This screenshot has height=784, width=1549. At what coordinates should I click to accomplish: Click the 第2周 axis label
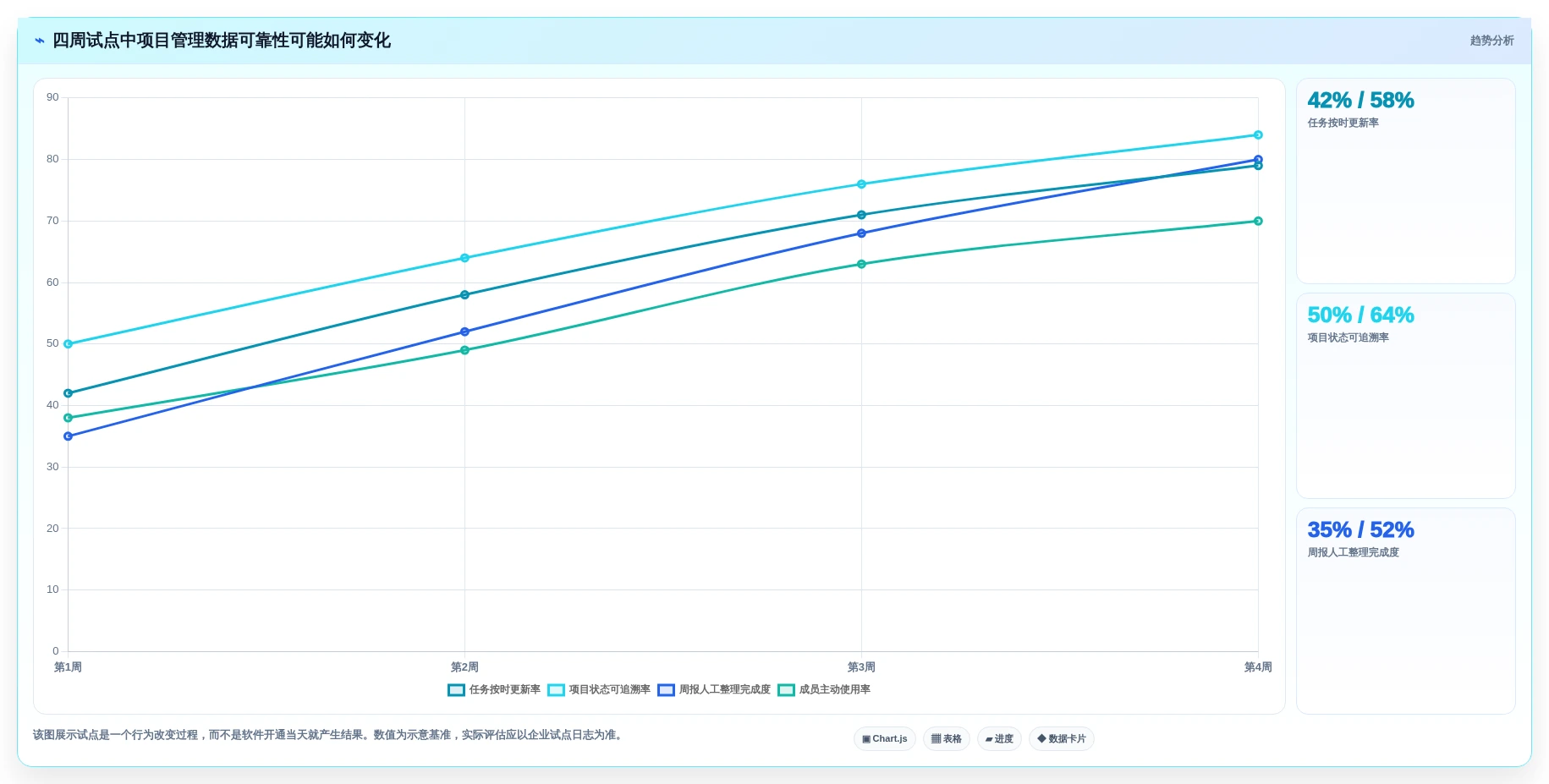pos(464,667)
